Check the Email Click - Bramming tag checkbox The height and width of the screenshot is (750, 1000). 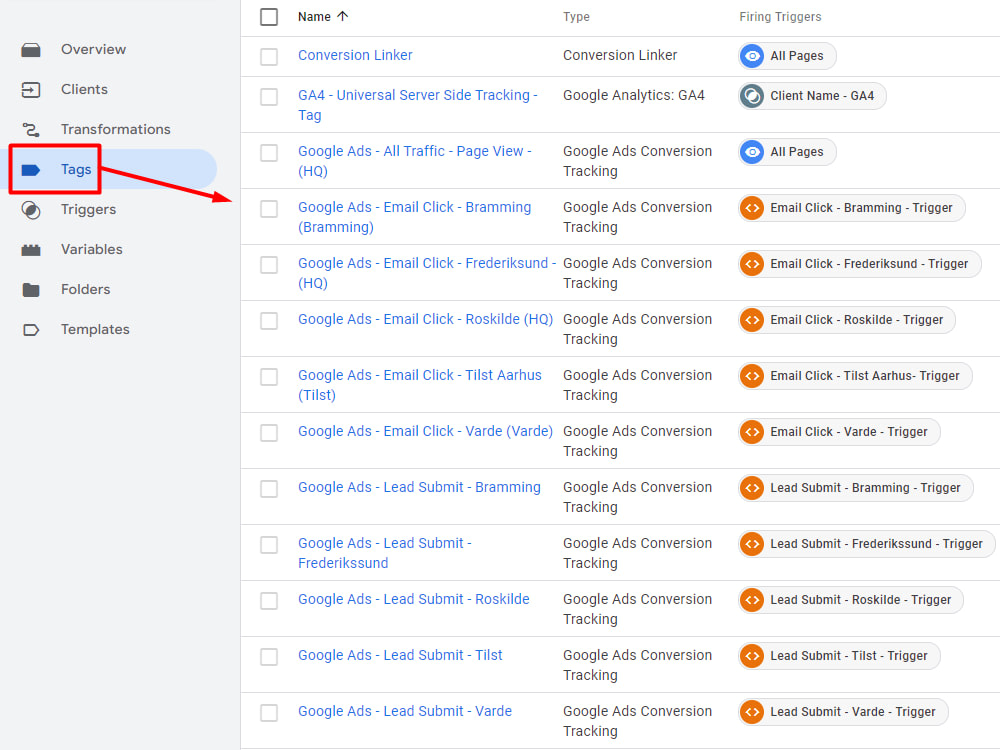coord(269,209)
